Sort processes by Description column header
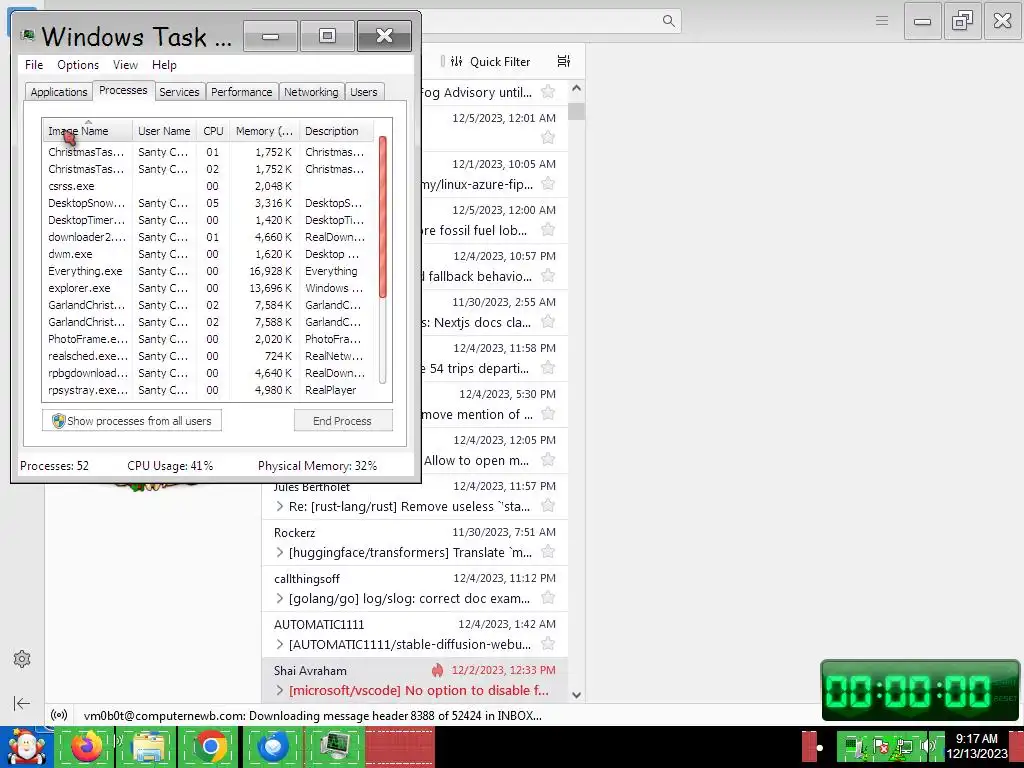This screenshot has height=768, width=1024. coord(336,131)
